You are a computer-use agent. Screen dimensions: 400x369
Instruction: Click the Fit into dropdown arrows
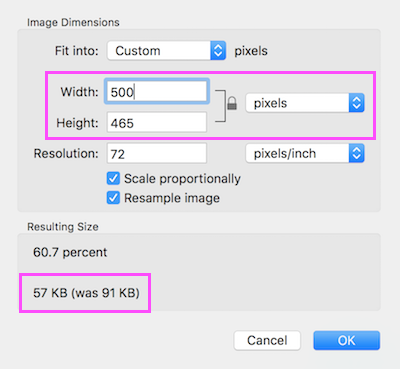(218, 51)
